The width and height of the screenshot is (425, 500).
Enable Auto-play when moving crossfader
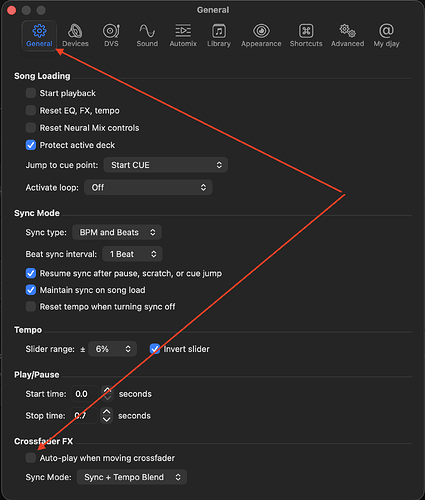pyautogui.click(x=31, y=458)
